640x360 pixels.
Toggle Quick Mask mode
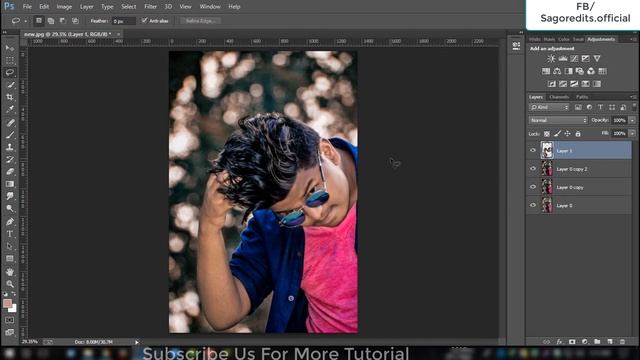click(x=10, y=320)
